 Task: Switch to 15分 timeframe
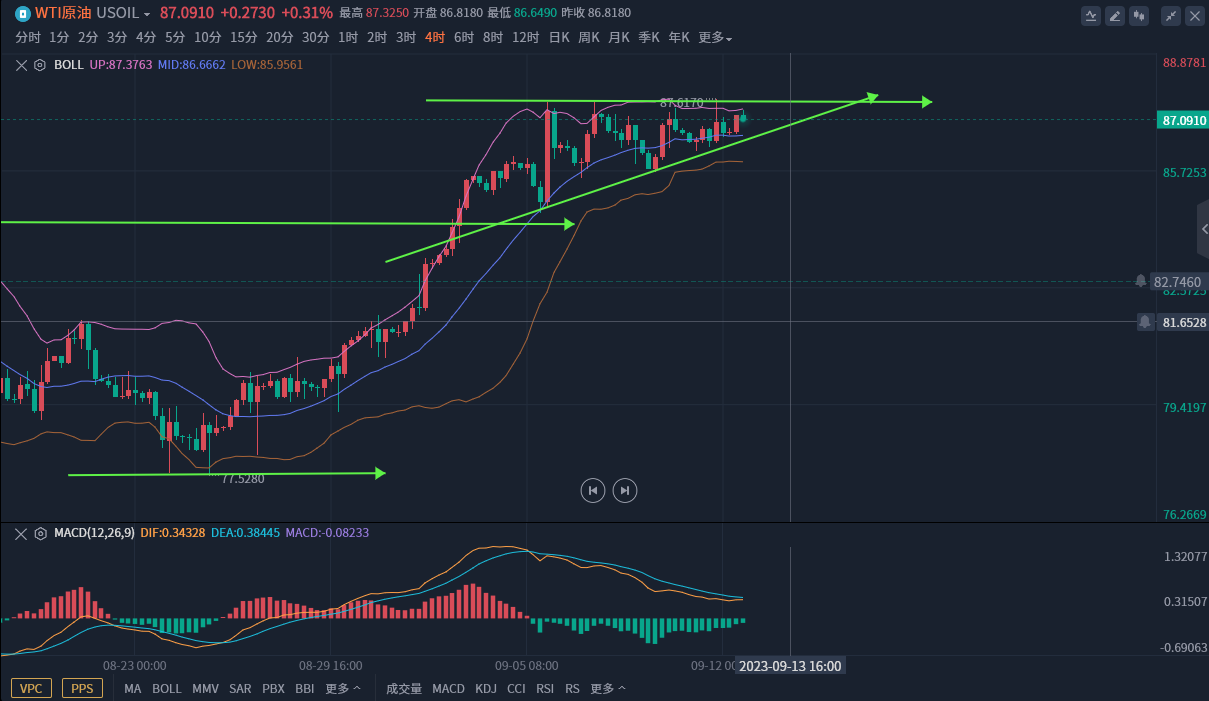pos(243,37)
